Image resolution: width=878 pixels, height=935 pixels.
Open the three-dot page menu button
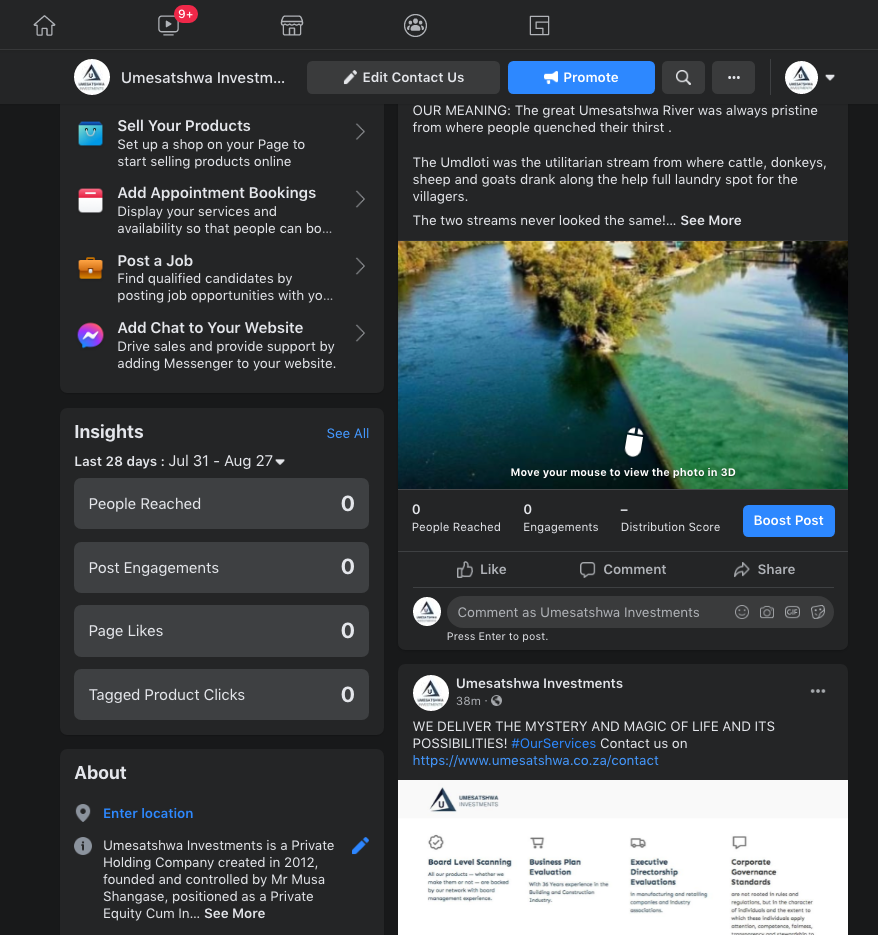pyautogui.click(x=734, y=78)
